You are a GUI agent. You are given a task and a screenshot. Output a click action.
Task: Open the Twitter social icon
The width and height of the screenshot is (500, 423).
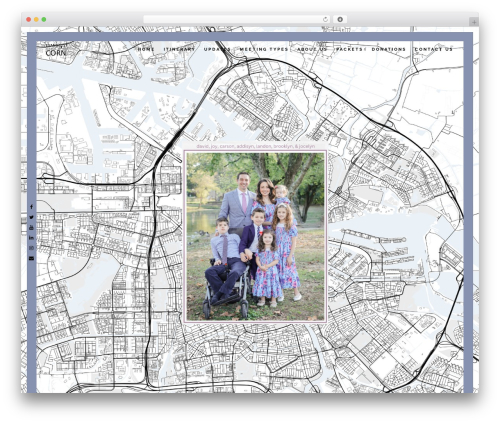(31, 217)
